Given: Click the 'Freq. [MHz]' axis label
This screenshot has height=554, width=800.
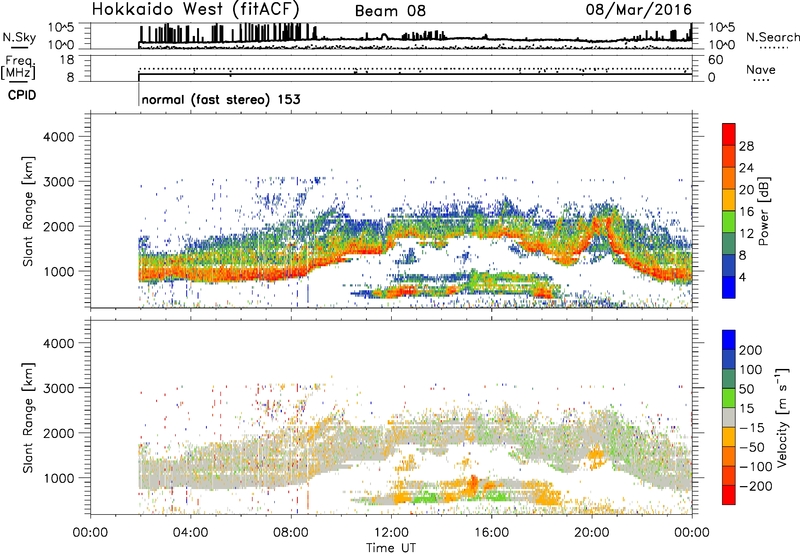Looking at the screenshot, I should click(x=18, y=68).
